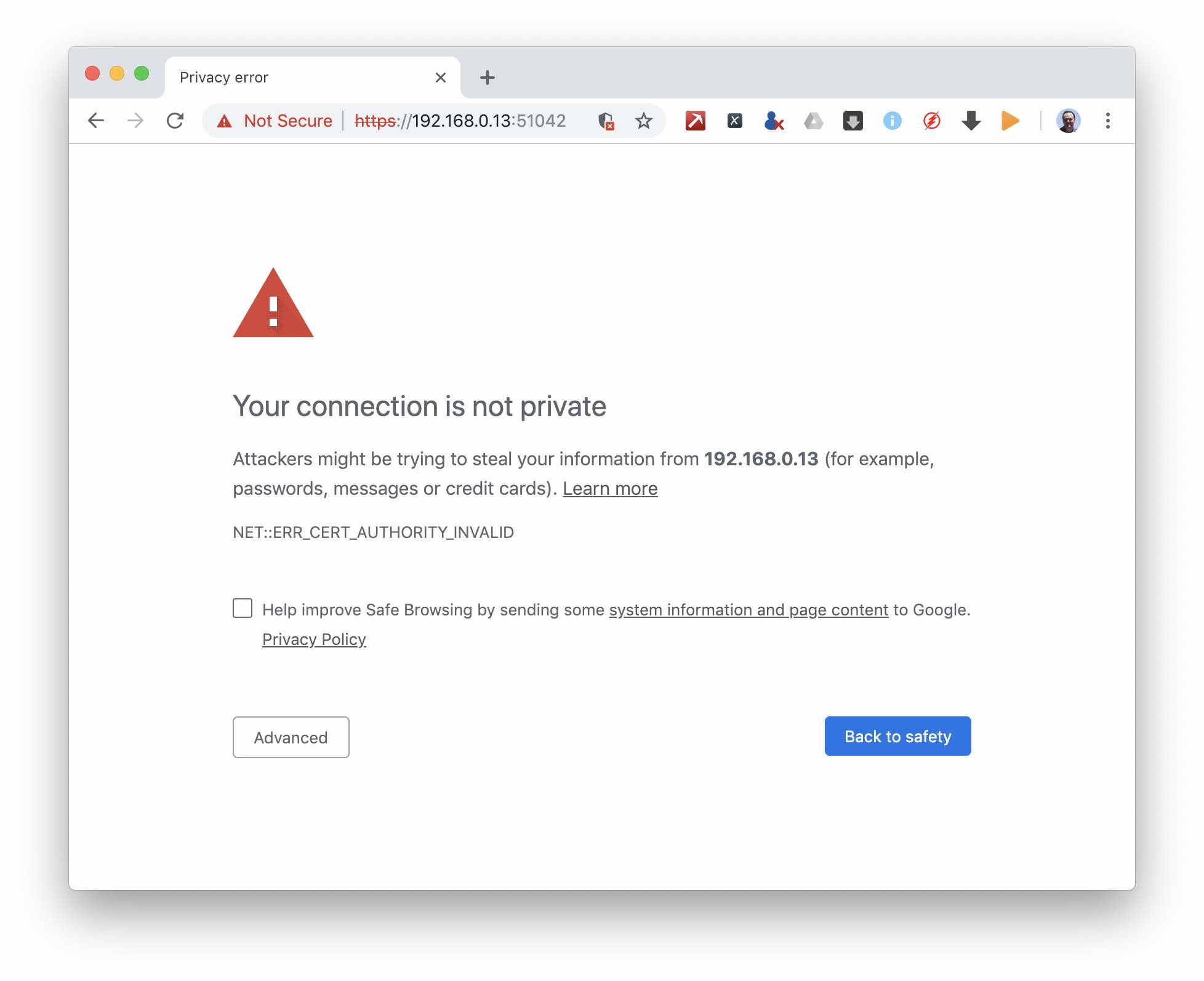Viewport: 1204px width, 981px height.
Task: Open the Learn more link
Action: tap(609, 489)
